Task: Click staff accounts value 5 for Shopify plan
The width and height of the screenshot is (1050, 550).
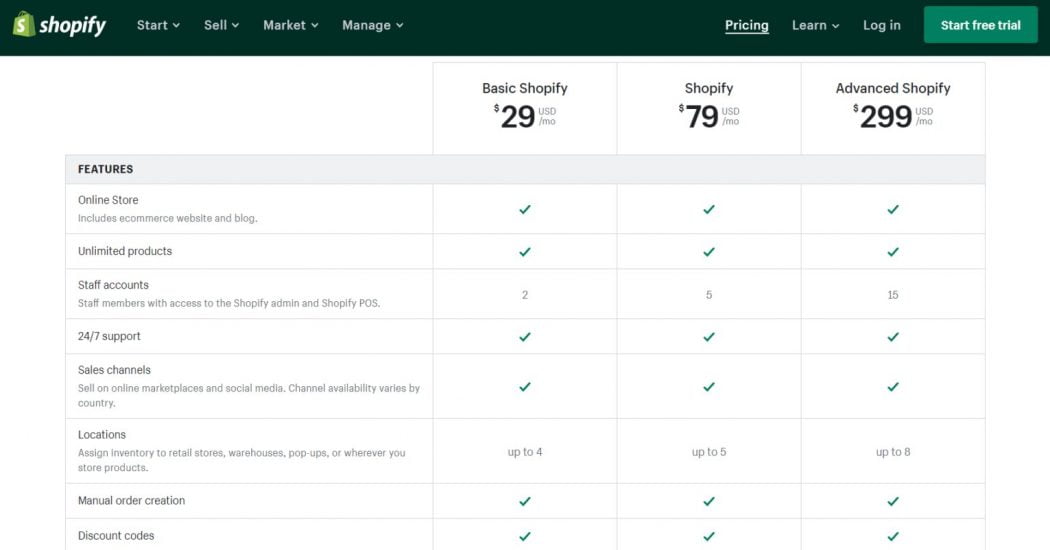Action: pyautogui.click(x=708, y=295)
